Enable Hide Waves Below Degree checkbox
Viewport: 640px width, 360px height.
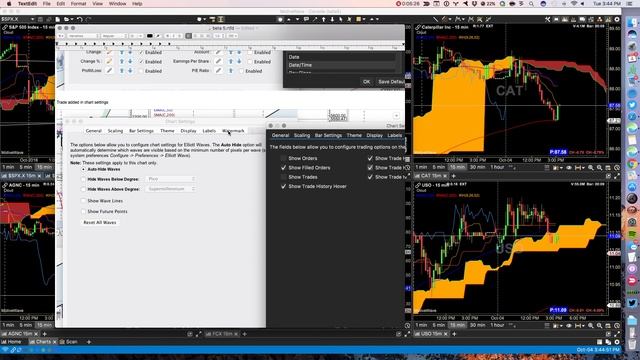[84, 179]
